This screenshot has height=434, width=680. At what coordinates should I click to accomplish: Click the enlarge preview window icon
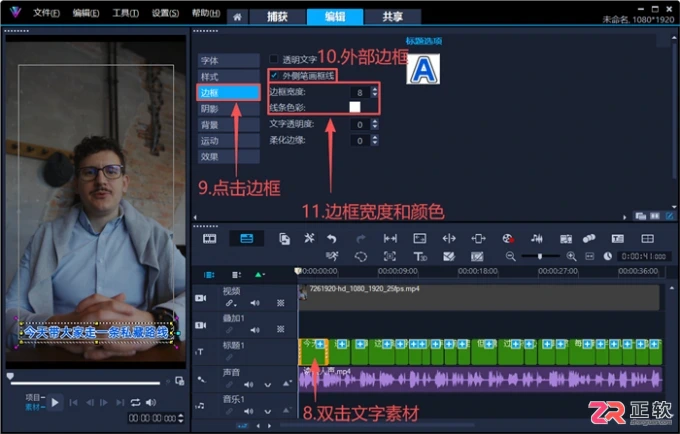pyautogui.click(x=180, y=381)
